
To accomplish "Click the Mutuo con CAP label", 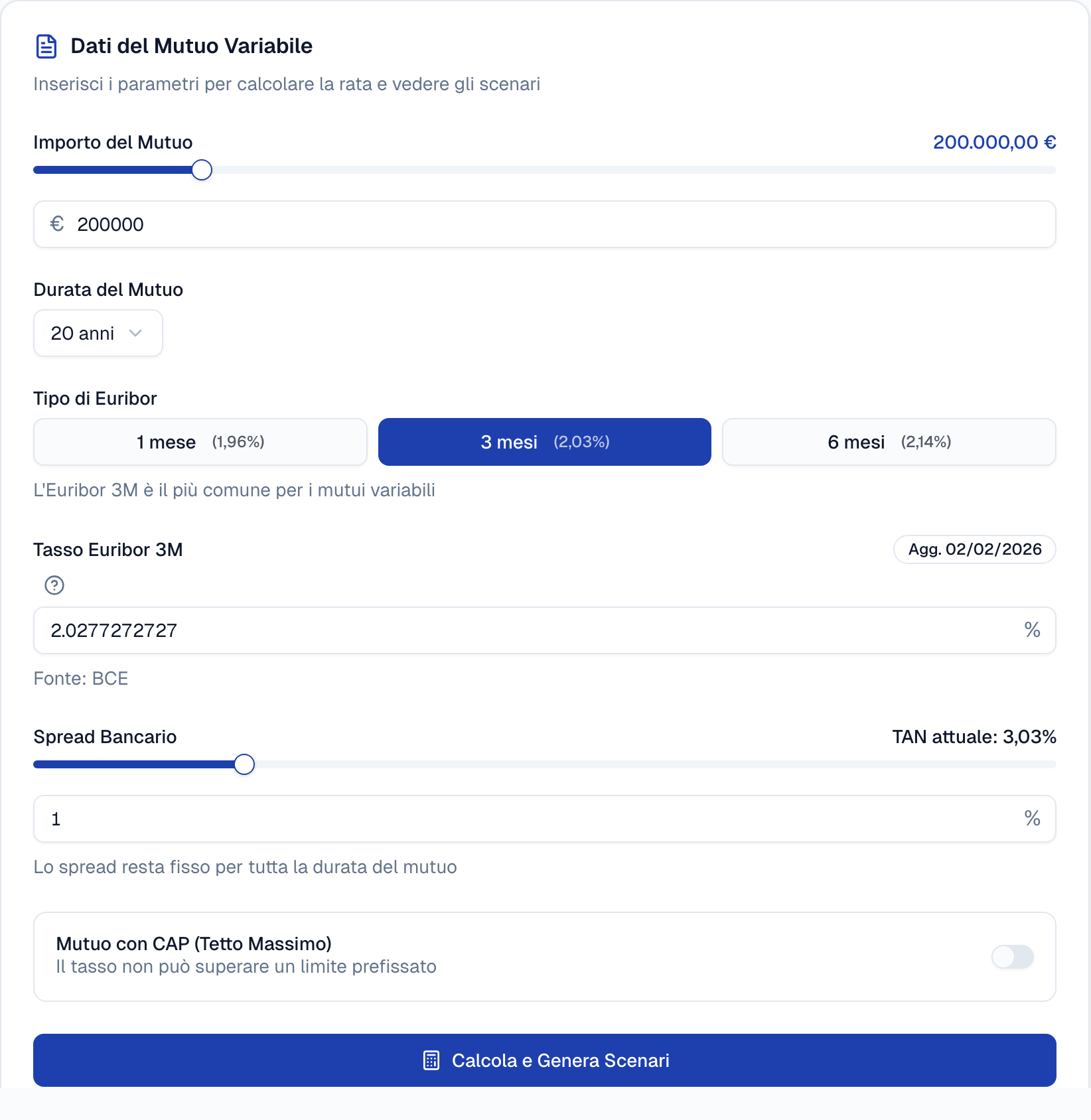I will coord(194,944).
